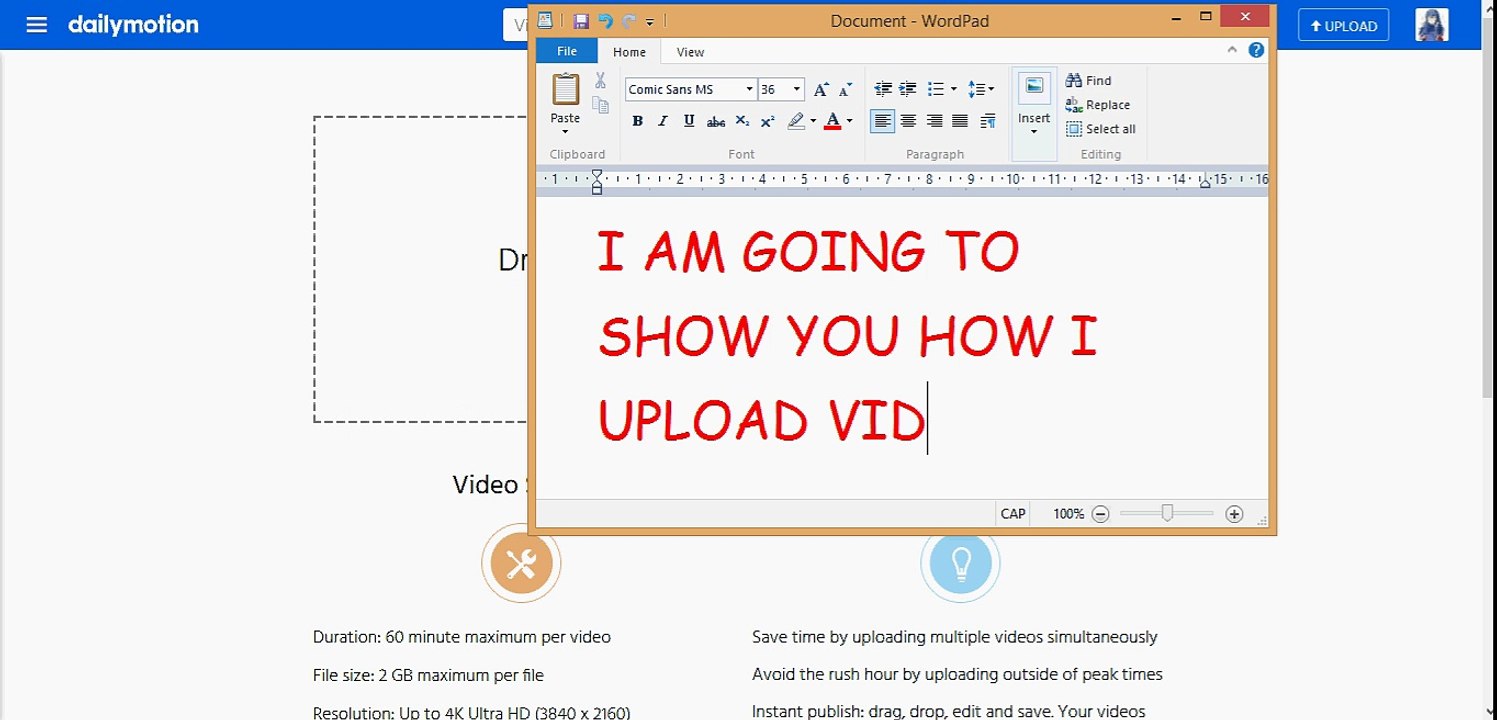Toggle underline formatting
The height and width of the screenshot is (720, 1497).
(x=689, y=121)
